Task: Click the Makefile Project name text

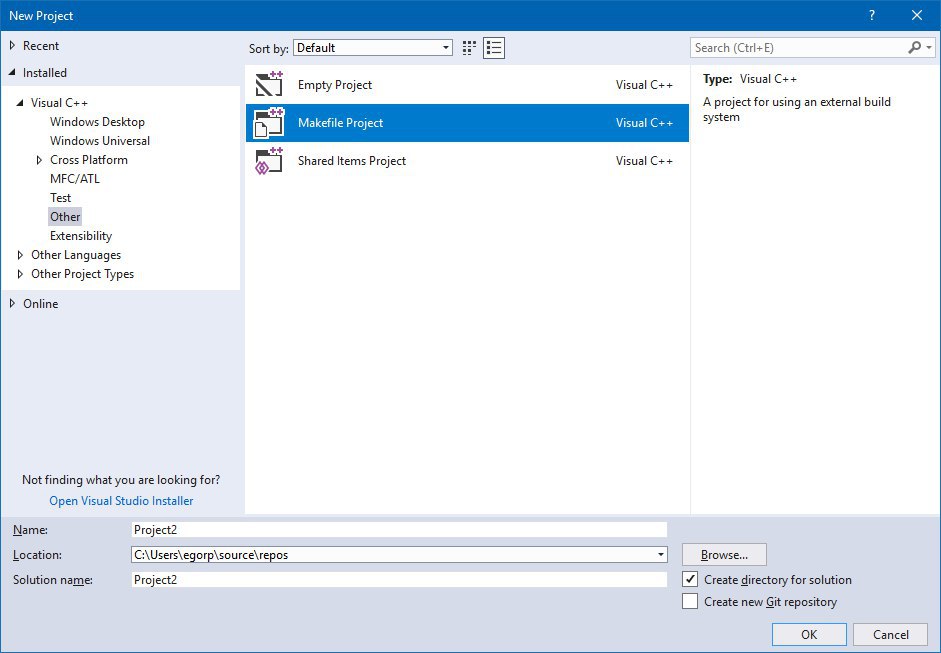Action: [x=340, y=123]
